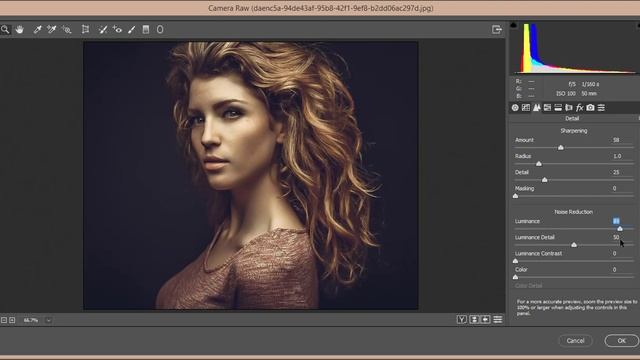Click the Radius value field 1.0
The image size is (640, 360).
(617, 156)
